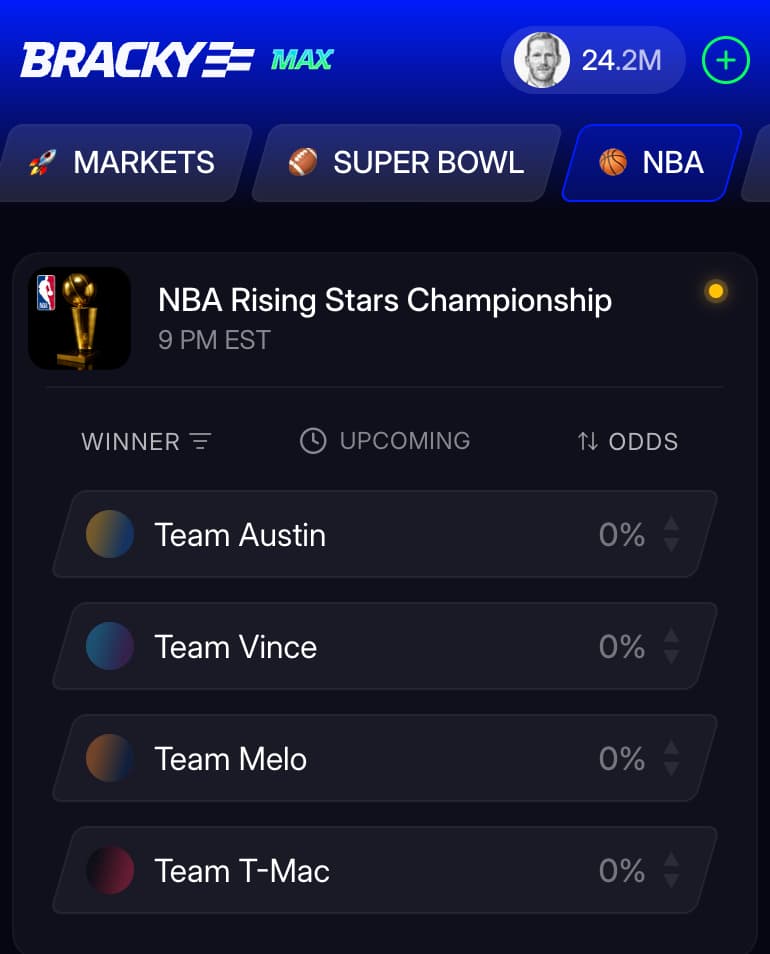The width and height of the screenshot is (770, 954).
Task: Switch to the Super Bowl tab
Action: click(x=406, y=163)
